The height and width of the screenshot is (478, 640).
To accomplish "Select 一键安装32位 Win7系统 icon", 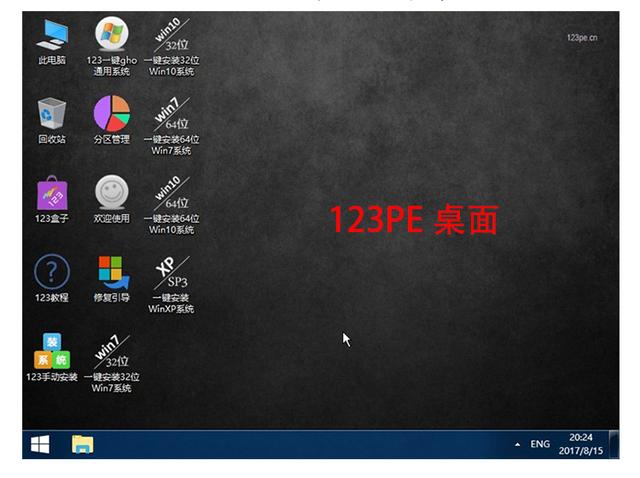I will tap(111, 364).
